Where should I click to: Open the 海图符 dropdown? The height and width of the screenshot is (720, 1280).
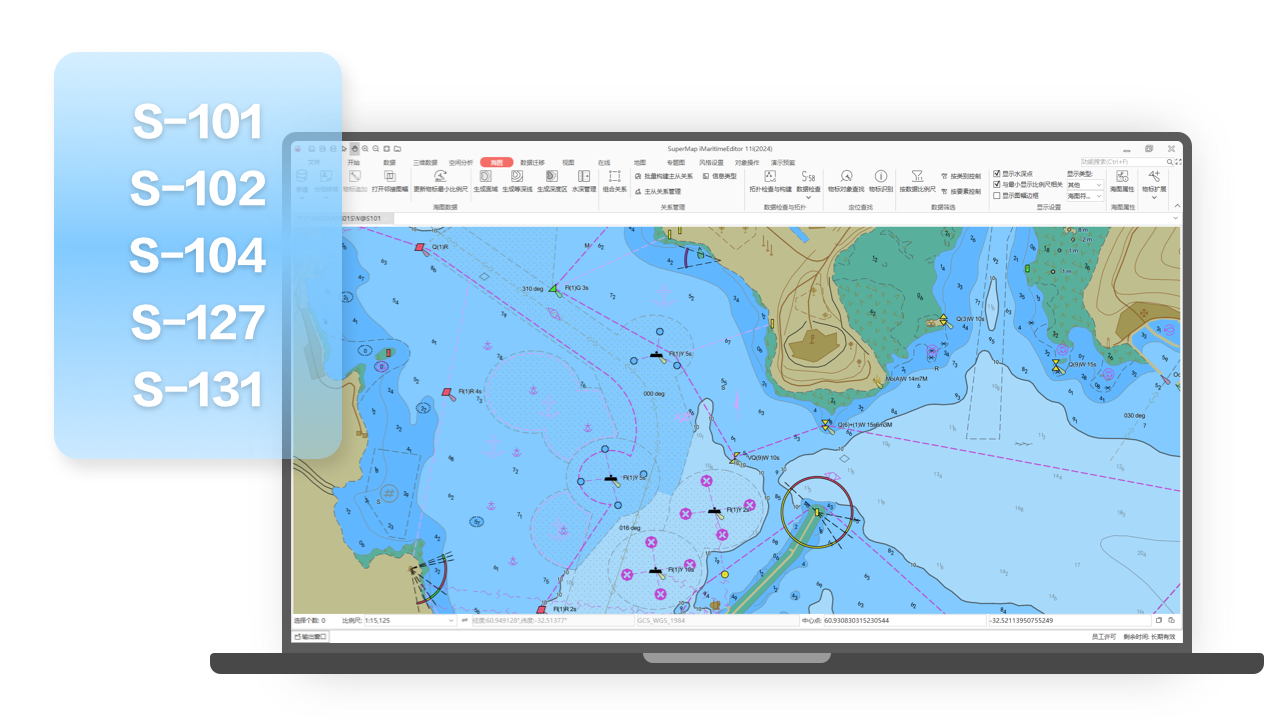[1085, 196]
